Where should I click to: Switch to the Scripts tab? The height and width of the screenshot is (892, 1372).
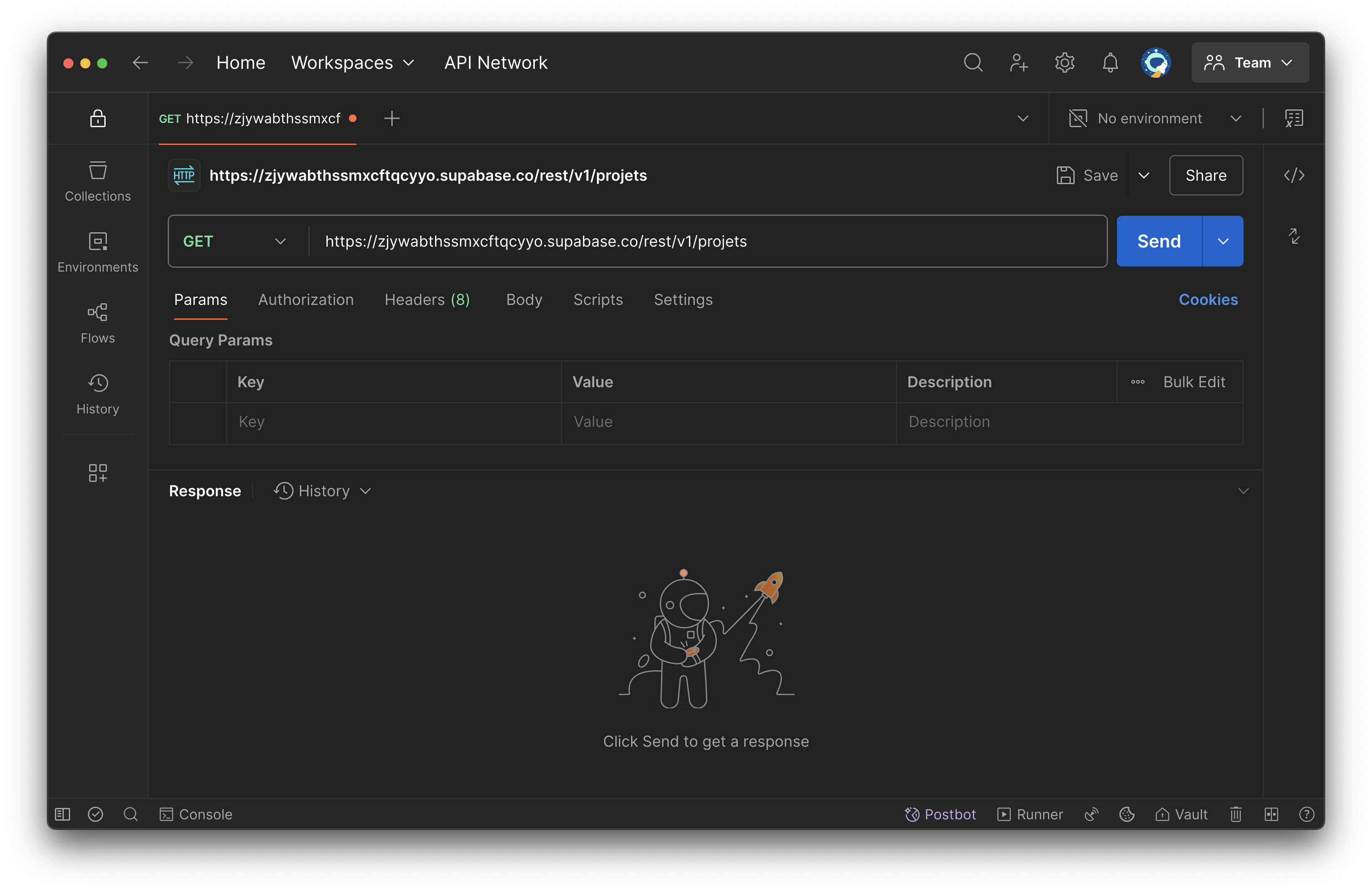pyautogui.click(x=598, y=299)
